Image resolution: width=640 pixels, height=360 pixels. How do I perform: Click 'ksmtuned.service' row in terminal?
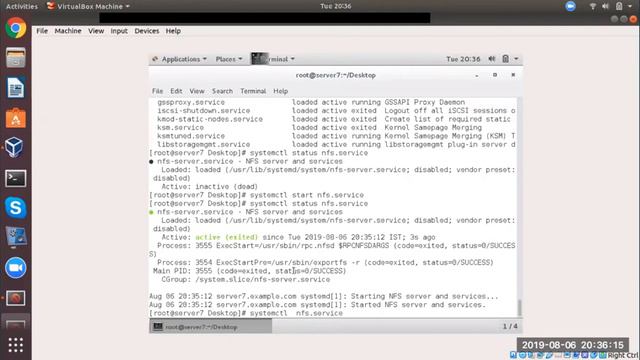point(336,136)
